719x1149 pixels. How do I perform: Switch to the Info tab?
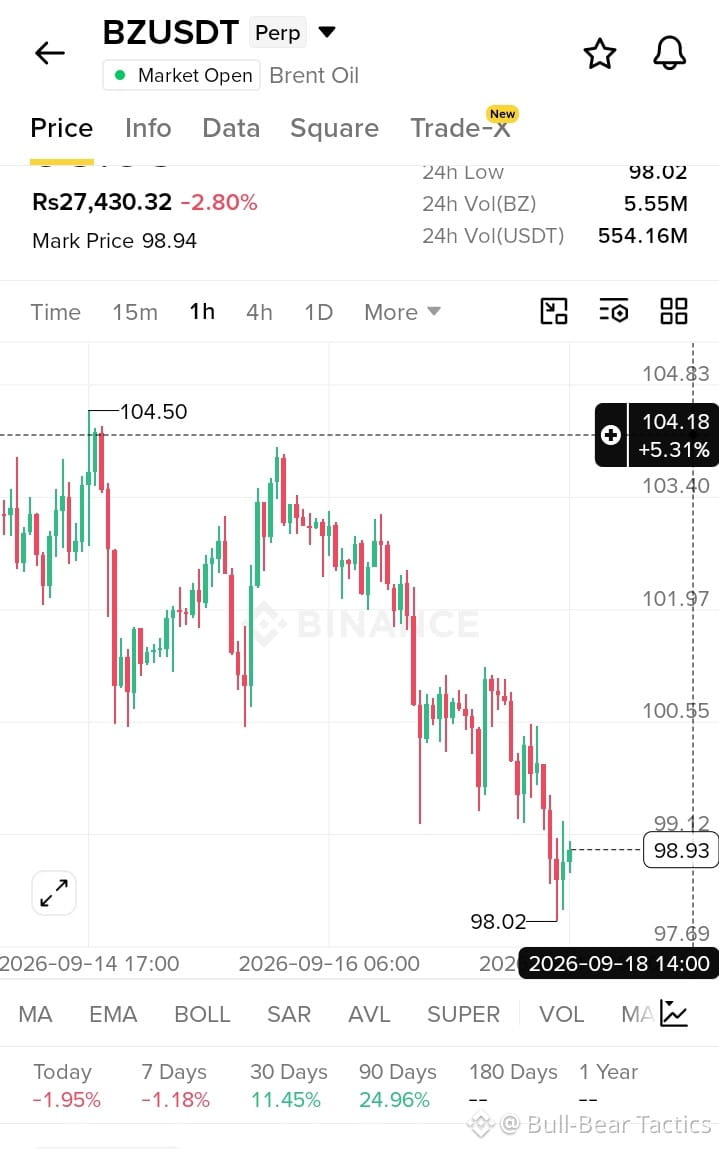pyautogui.click(x=148, y=128)
